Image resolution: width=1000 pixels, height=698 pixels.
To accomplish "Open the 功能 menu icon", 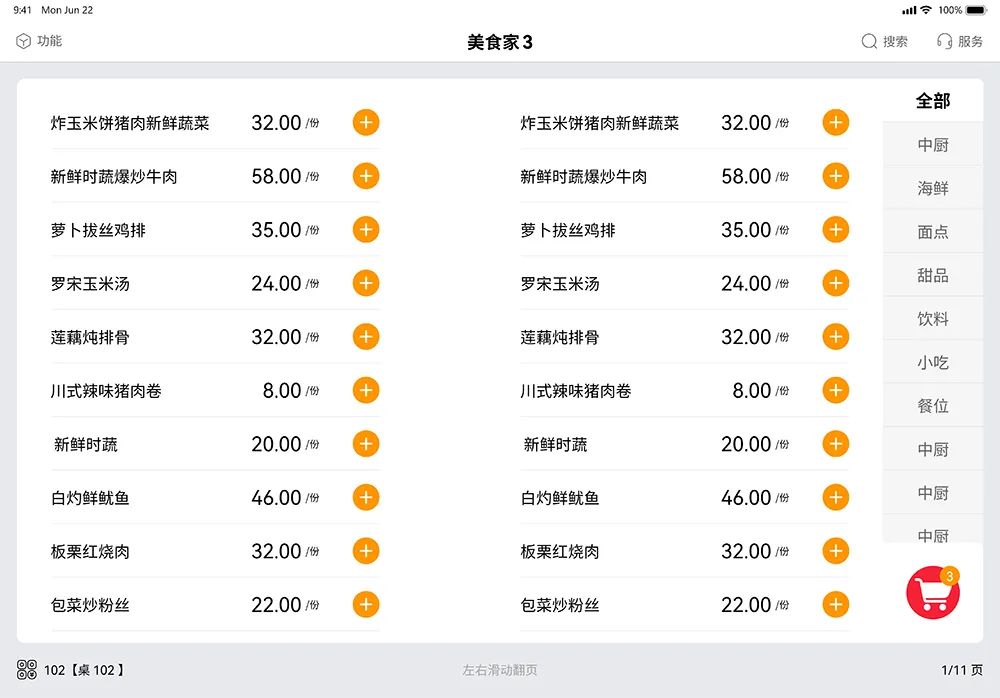I will pos(22,41).
